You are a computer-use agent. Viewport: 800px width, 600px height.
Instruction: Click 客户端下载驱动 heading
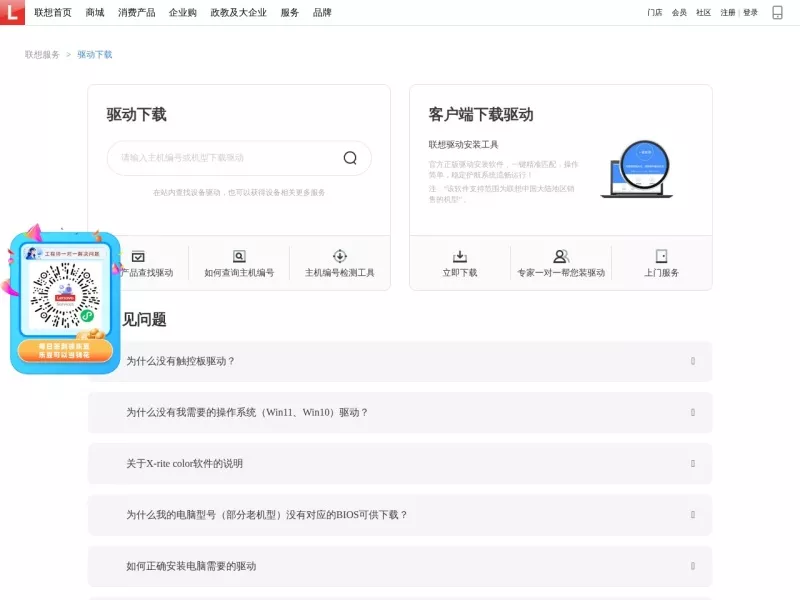(x=481, y=114)
